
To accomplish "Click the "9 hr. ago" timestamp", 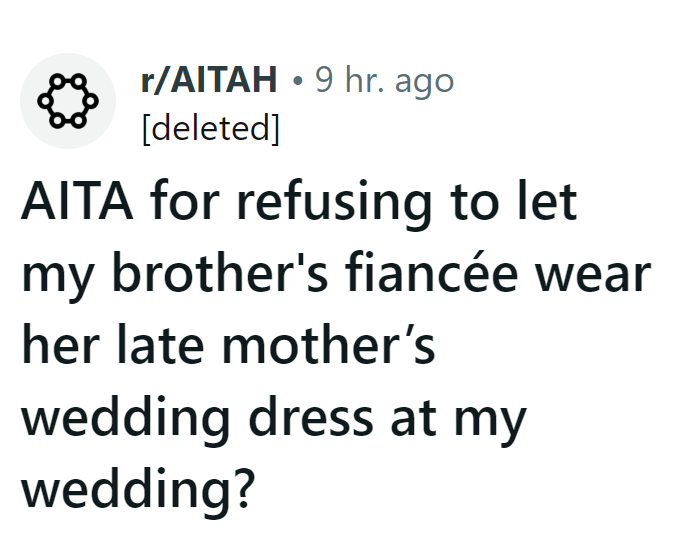I will tap(384, 80).
